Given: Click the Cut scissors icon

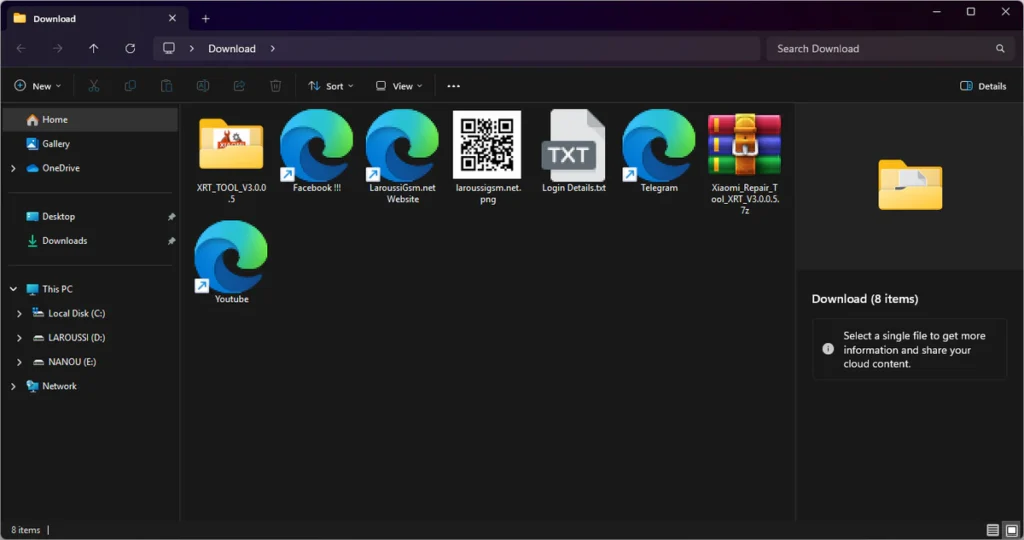Looking at the screenshot, I should click(93, 86).
